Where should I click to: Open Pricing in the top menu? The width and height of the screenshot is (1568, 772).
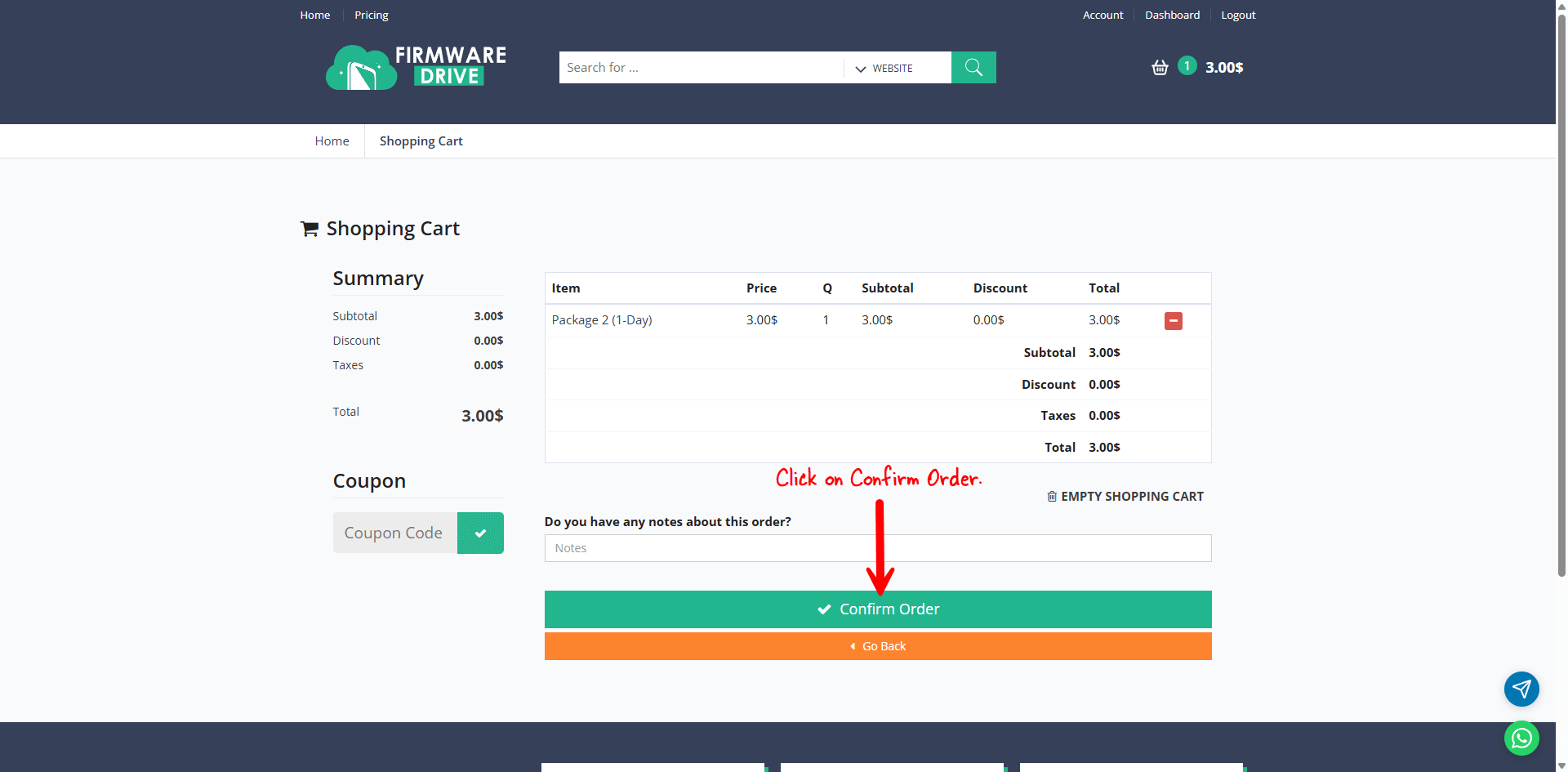click(371, 15)
